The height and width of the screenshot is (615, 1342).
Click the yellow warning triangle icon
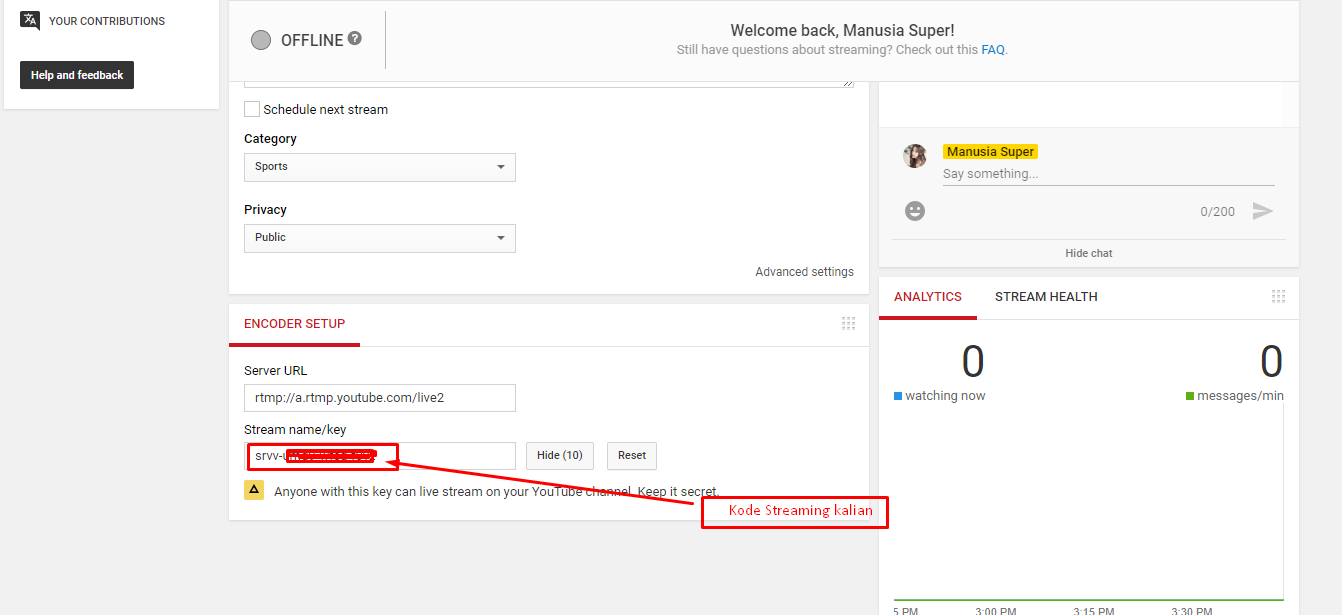[x=254, y=490]
